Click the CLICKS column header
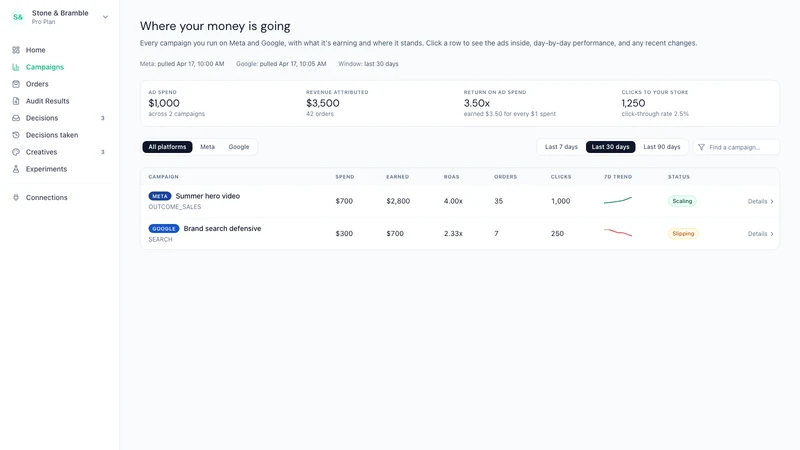This screenshot has height=450, width=800. point(561,177)
